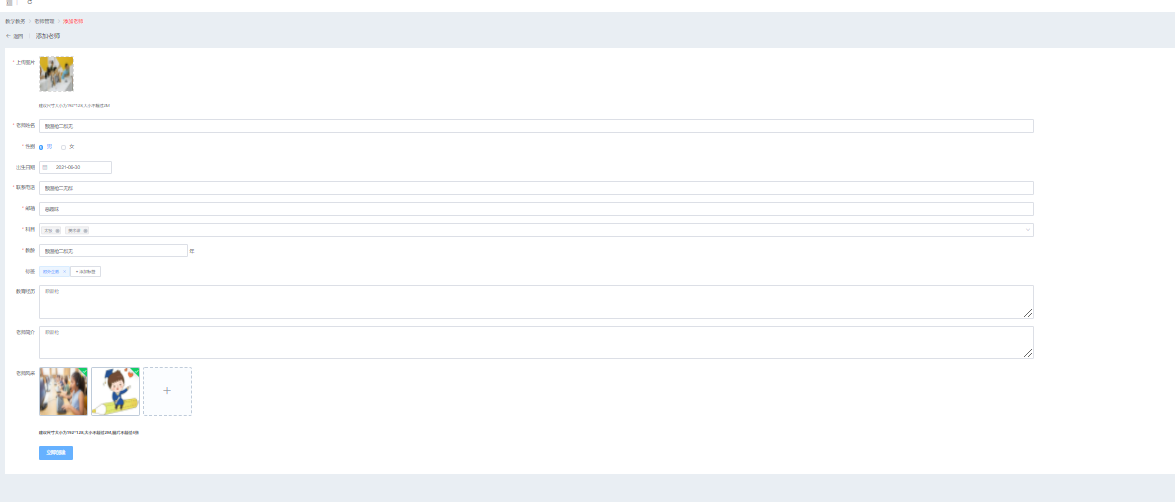Viewport: 1175px width, 502px height.
Task: Click the plus tile to upload another photo
Action: tap(167, 391)
